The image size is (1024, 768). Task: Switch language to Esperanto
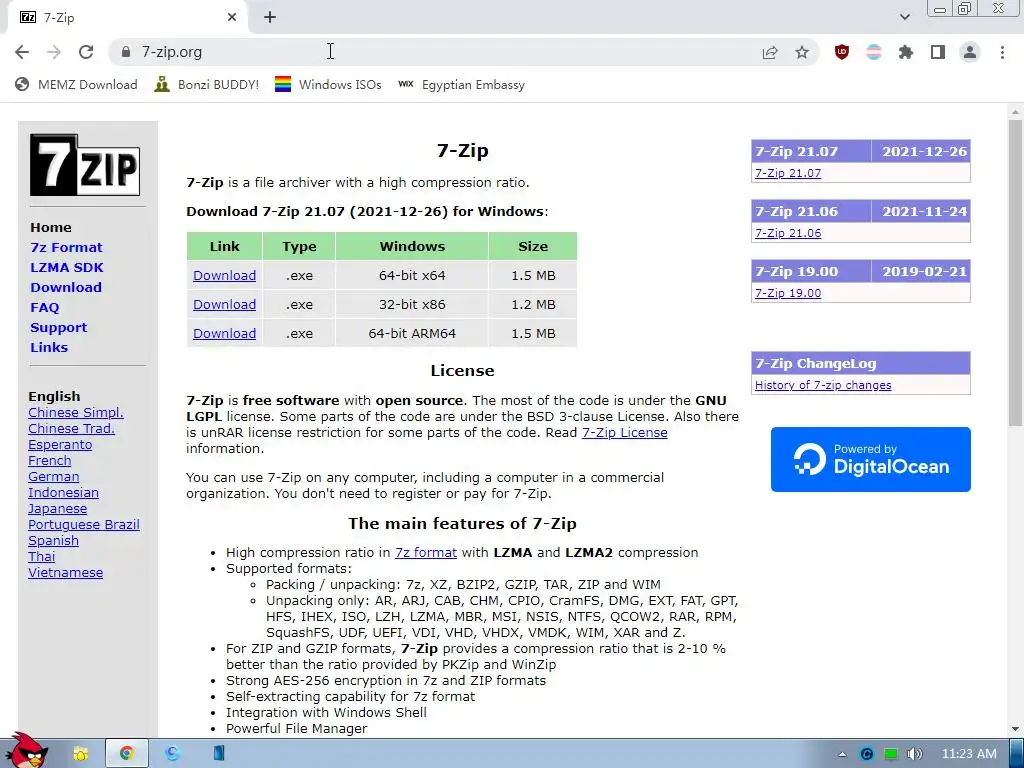(60, 445)
